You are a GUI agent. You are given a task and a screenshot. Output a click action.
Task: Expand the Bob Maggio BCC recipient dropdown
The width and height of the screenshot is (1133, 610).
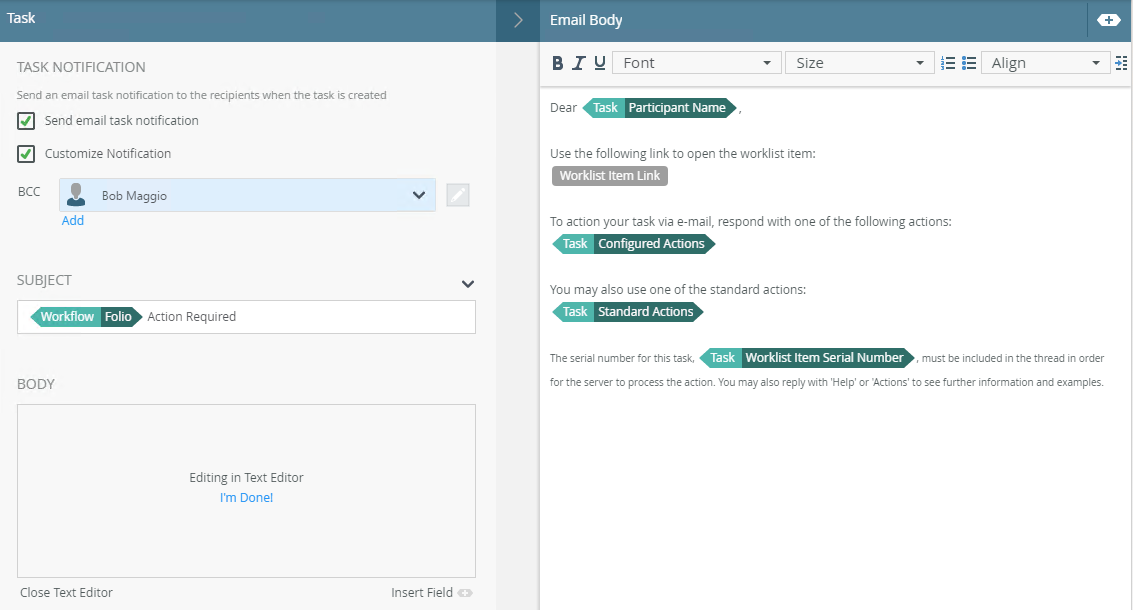coord(419,196)
